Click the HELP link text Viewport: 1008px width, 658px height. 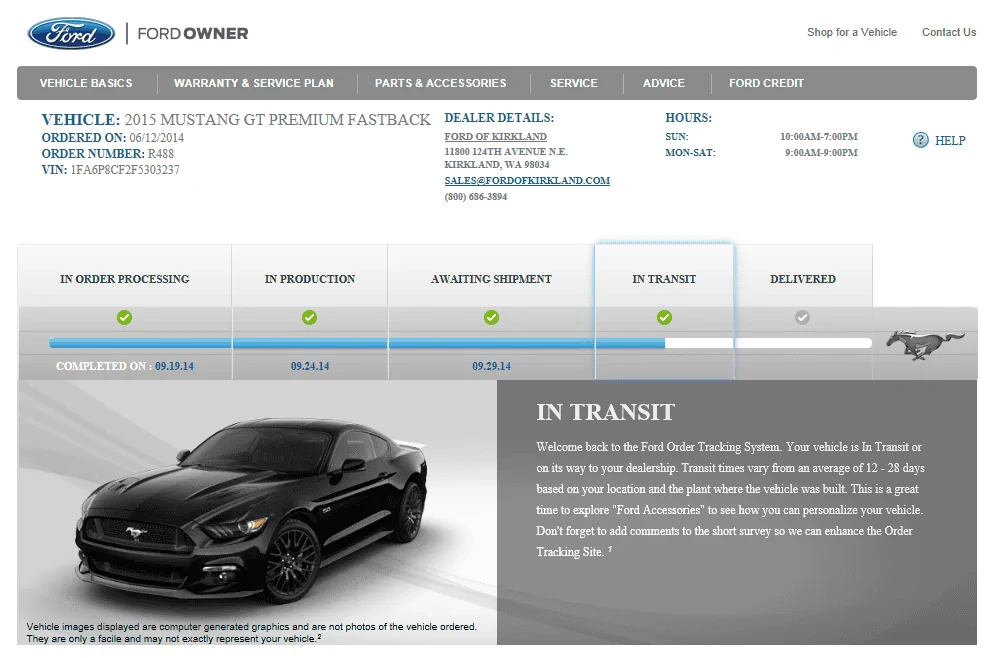(950, 140)
